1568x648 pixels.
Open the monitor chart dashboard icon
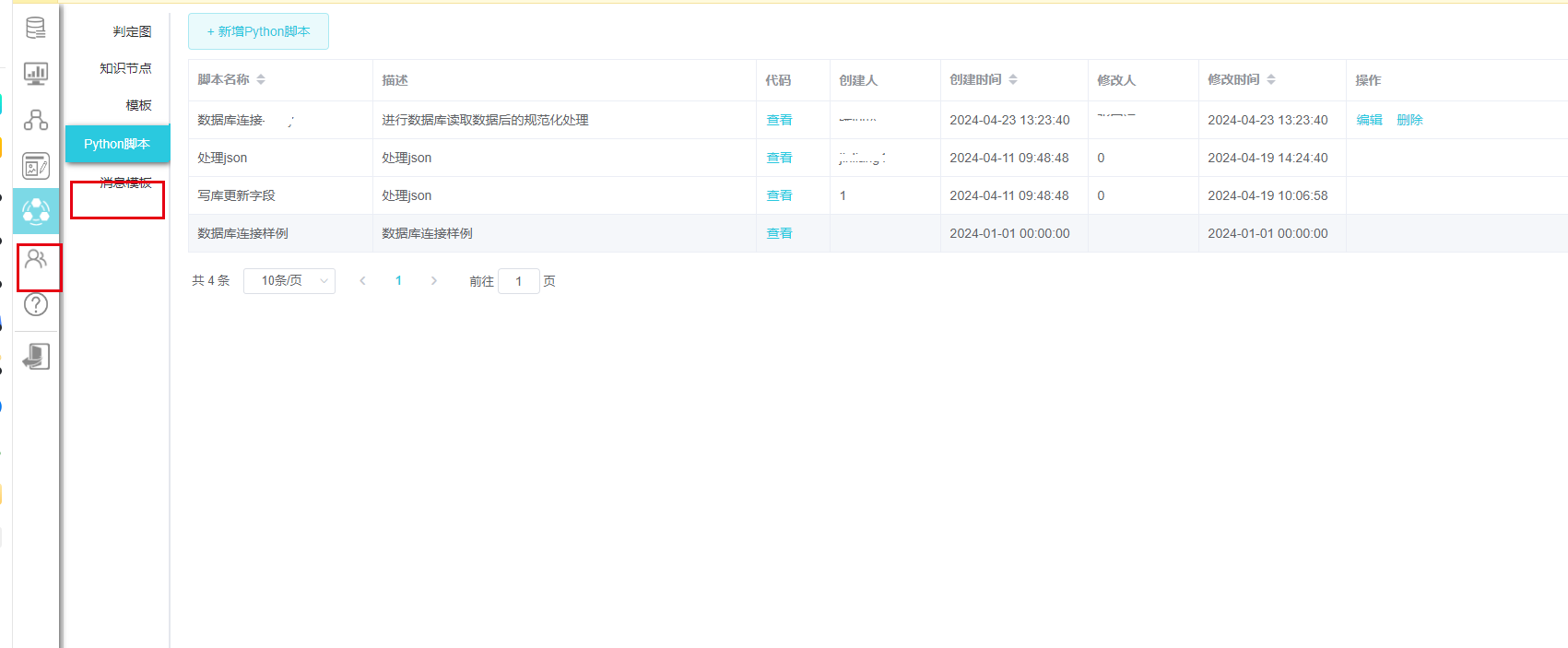[36, 74]
